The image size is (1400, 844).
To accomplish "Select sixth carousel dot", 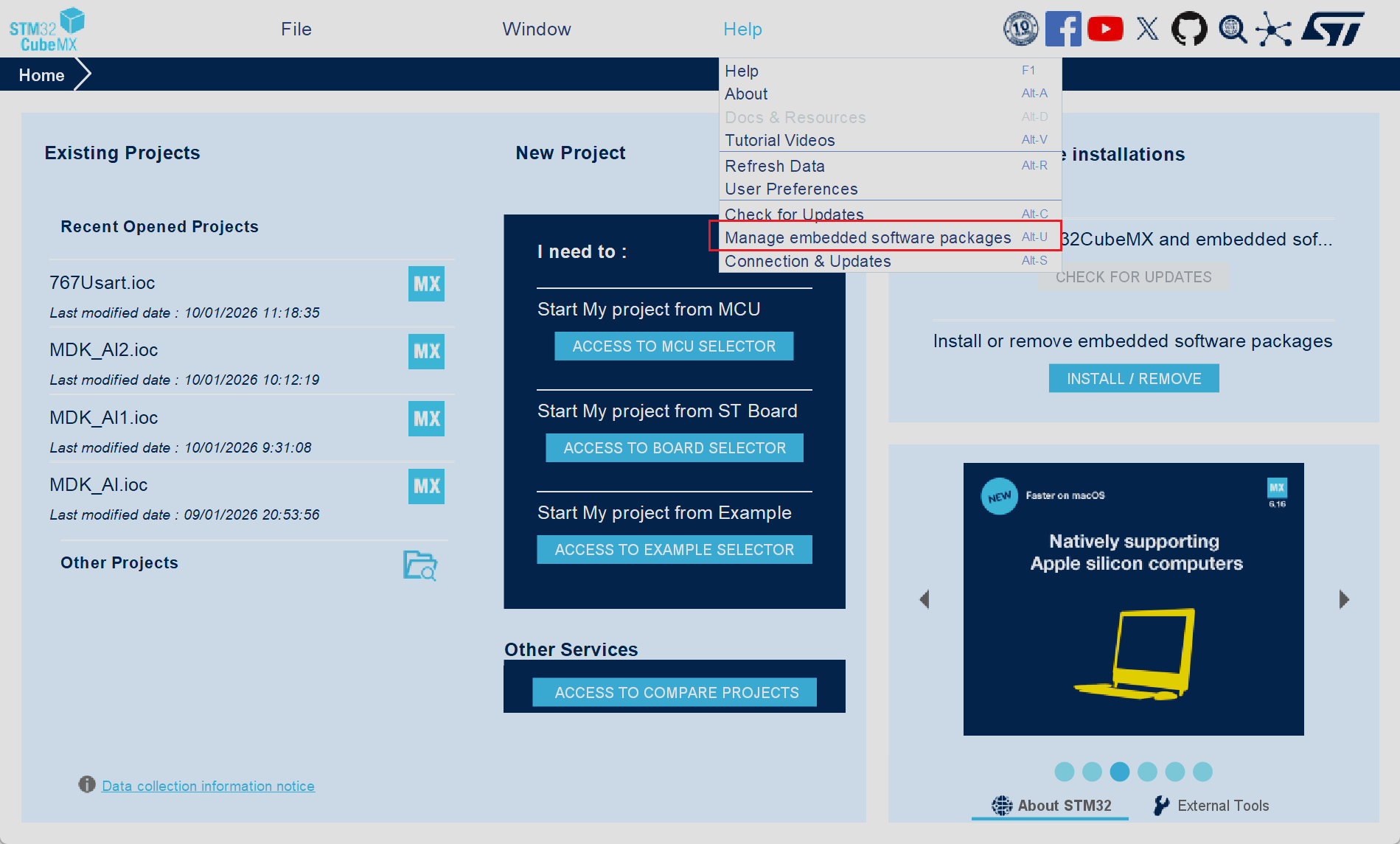I will pos(1202,772).
